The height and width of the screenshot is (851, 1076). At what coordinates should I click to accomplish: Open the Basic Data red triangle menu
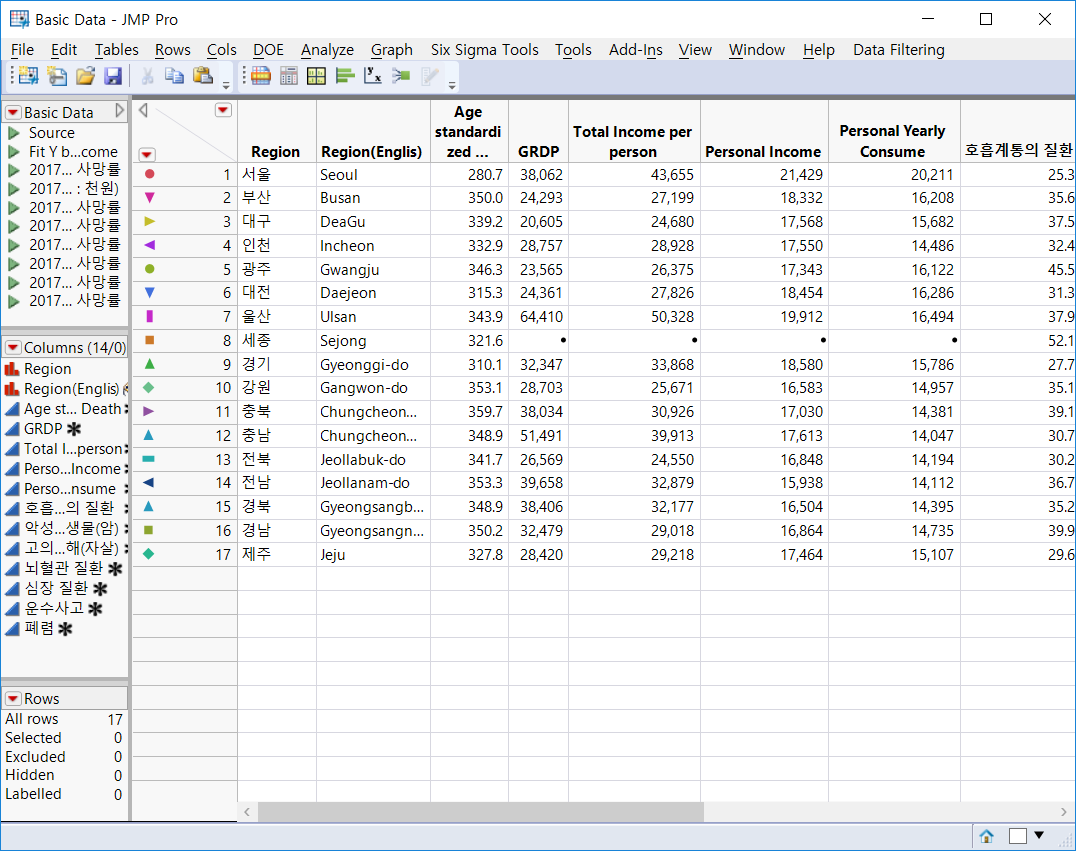(x=13, y=112)
